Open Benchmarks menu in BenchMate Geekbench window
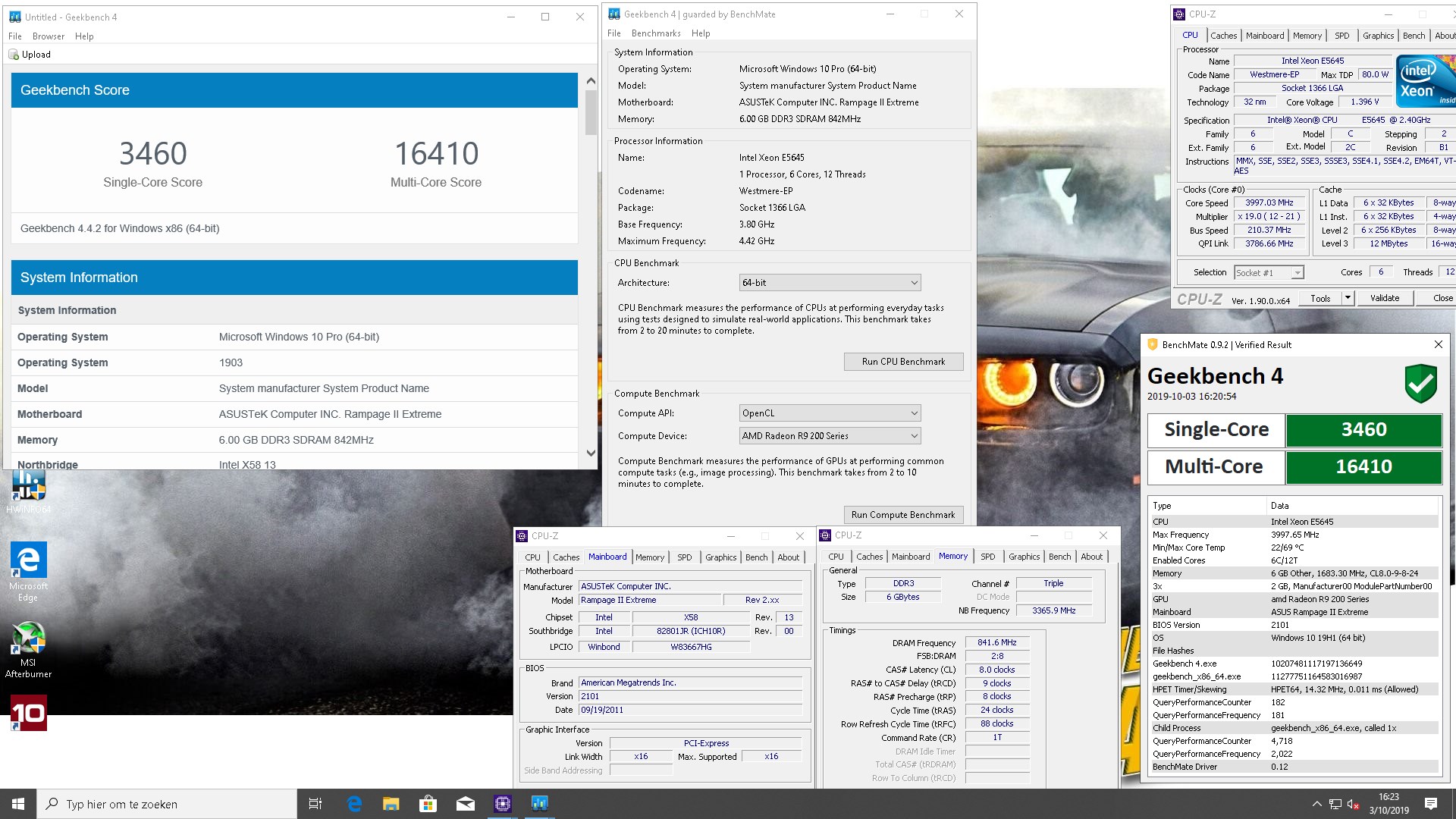The width and height of the screenshot is (1456, 819). point(656,33)
